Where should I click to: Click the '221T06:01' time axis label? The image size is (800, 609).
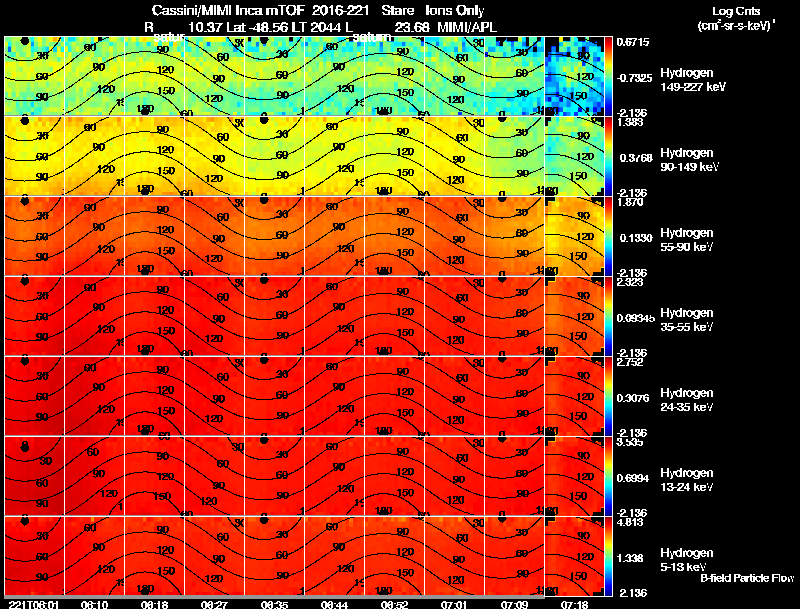(x=34, y=604)
